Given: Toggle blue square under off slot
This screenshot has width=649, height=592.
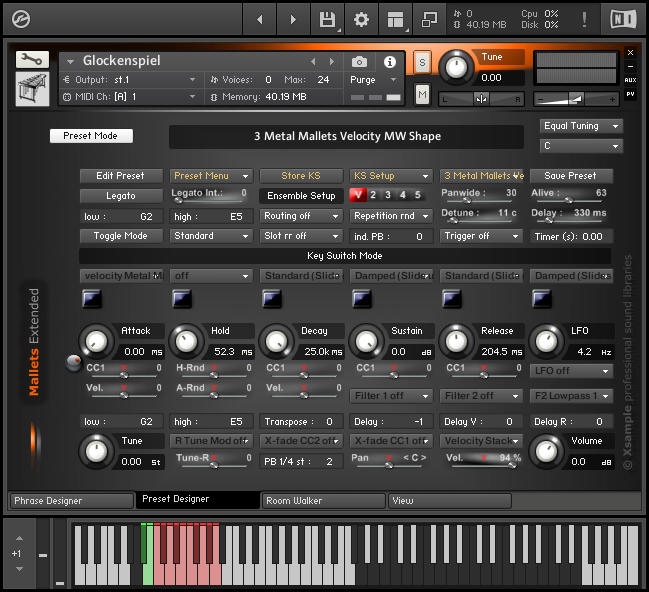Looking at the screenshot, I should (182, 298).
